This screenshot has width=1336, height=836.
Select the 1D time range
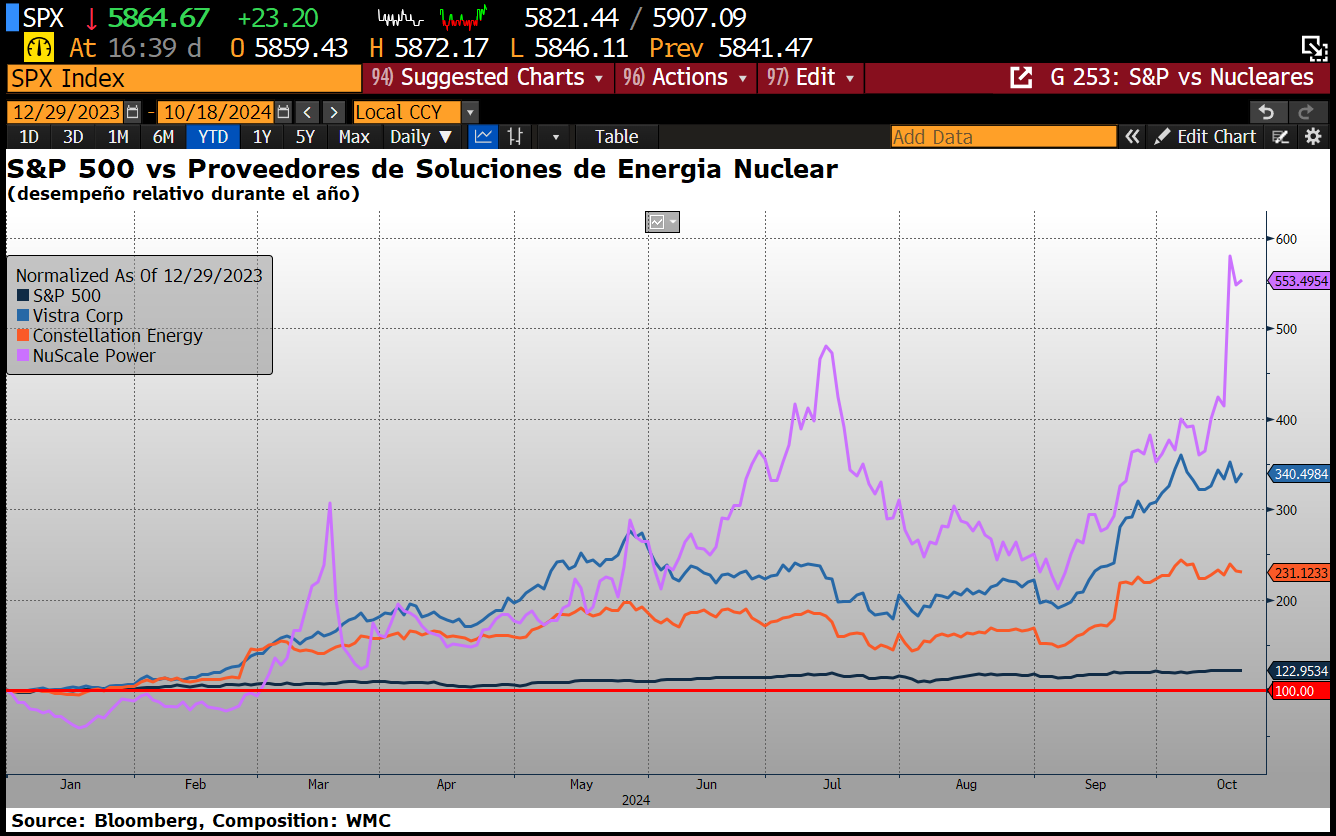[29, 137]
